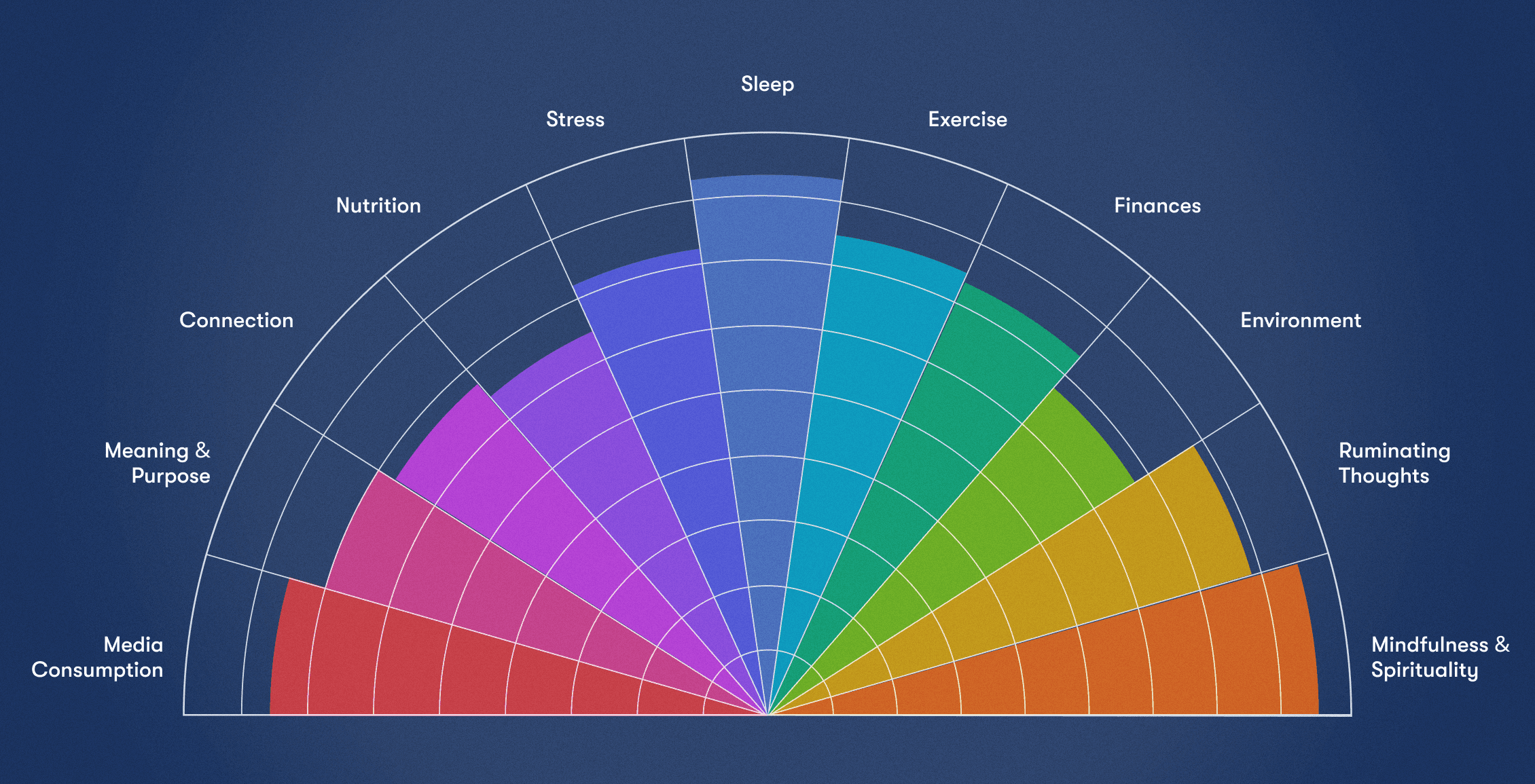Viewport: 1535px width, 784px height.
Task: Click the Exercise label
Action: pyautogui.click(x=968, y=119)
